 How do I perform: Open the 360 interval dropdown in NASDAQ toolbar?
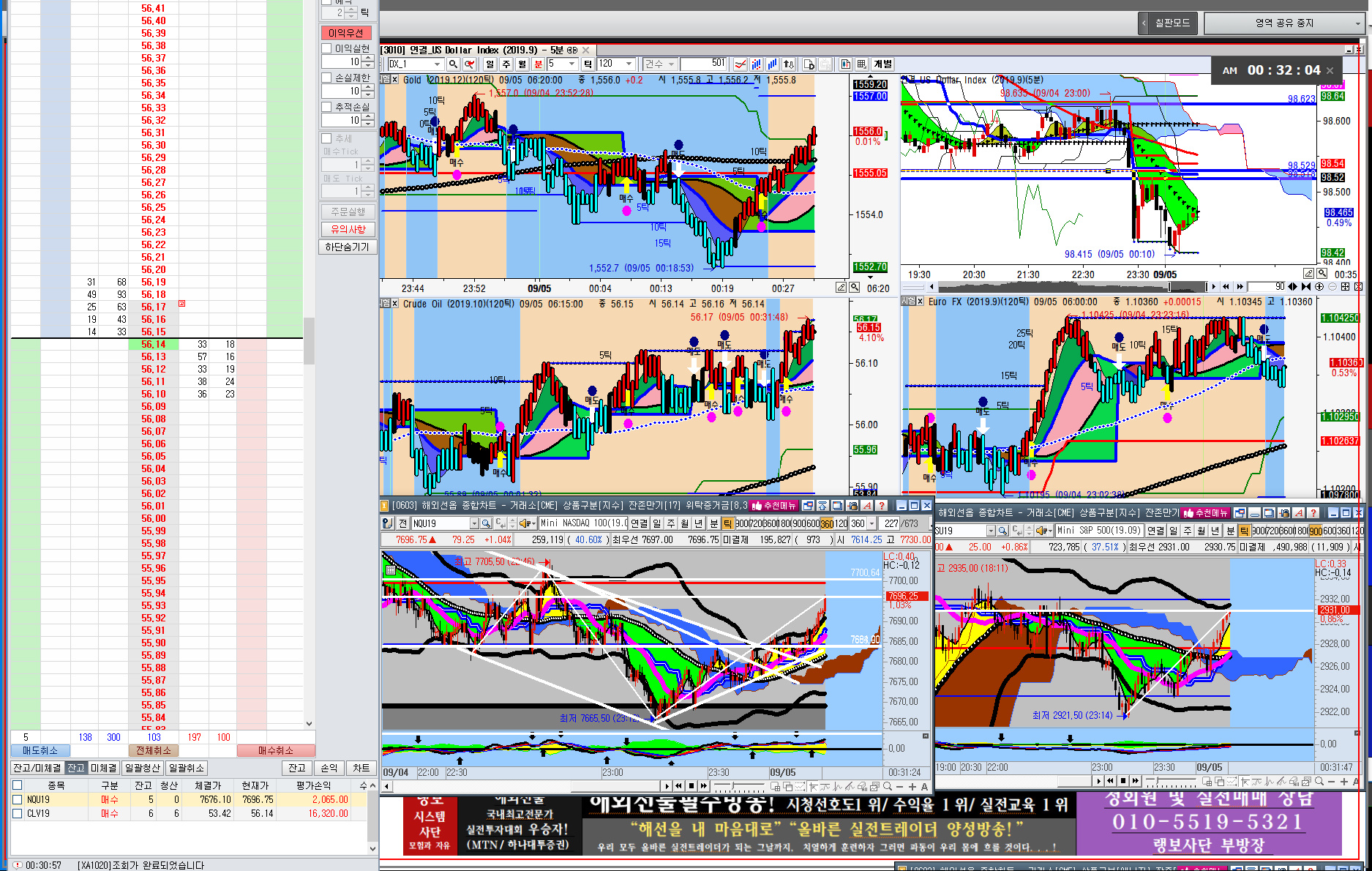pyautogui.click(x=871, y=523)
